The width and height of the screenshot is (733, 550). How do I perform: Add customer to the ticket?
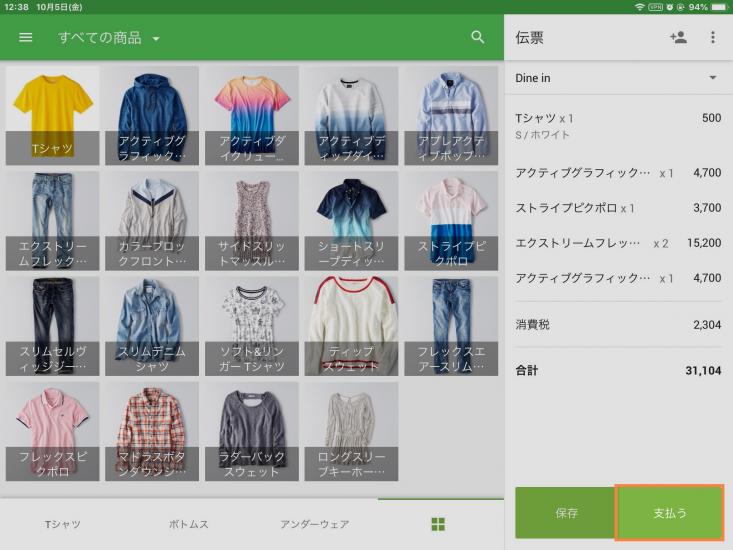tap(678, 37)
